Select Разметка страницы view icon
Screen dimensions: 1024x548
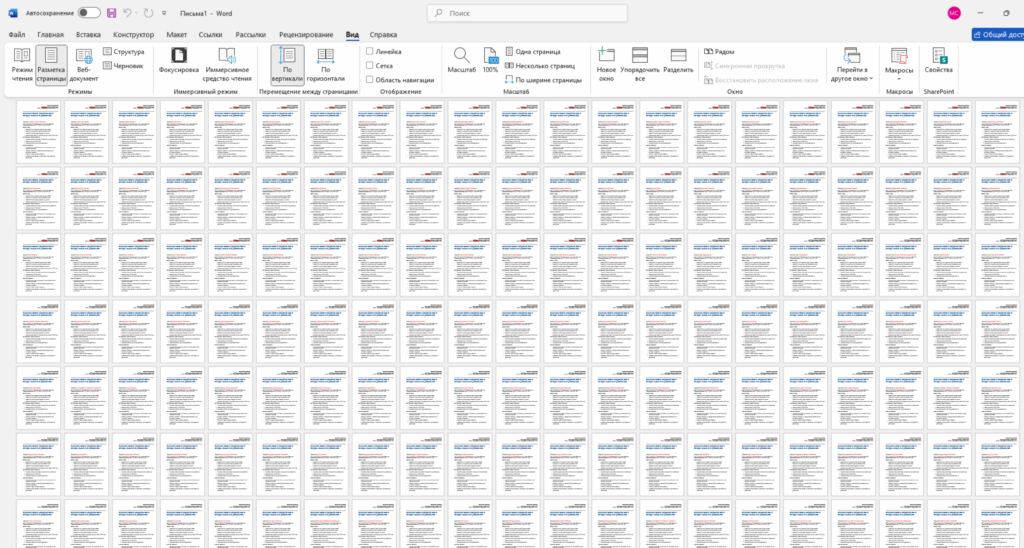(51, 64)
